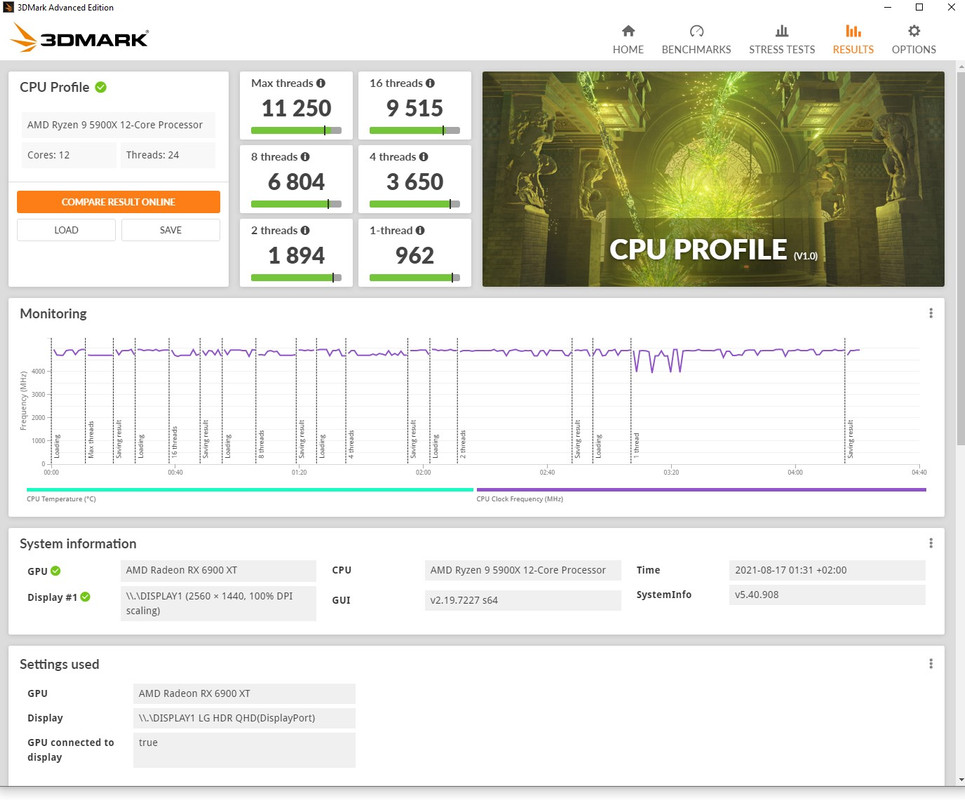Click the CPU Profile banner image

pyautogui.click(x=713, y=179)
